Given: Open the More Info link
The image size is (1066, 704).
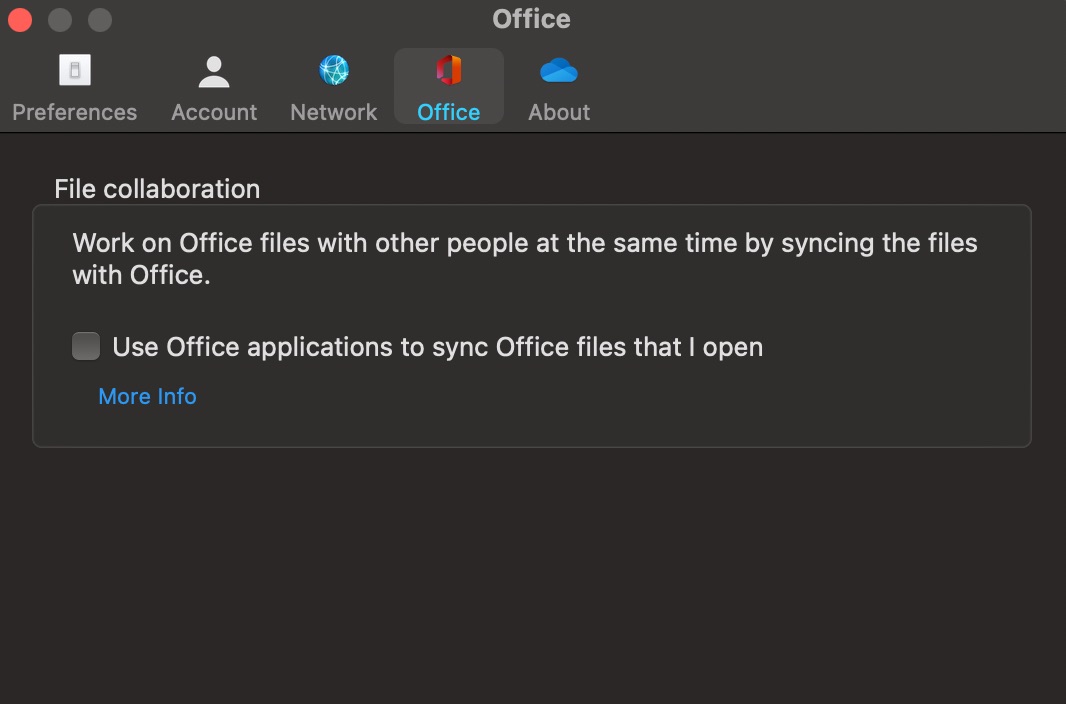Looking at the screenshot, I should click(147, 396).
